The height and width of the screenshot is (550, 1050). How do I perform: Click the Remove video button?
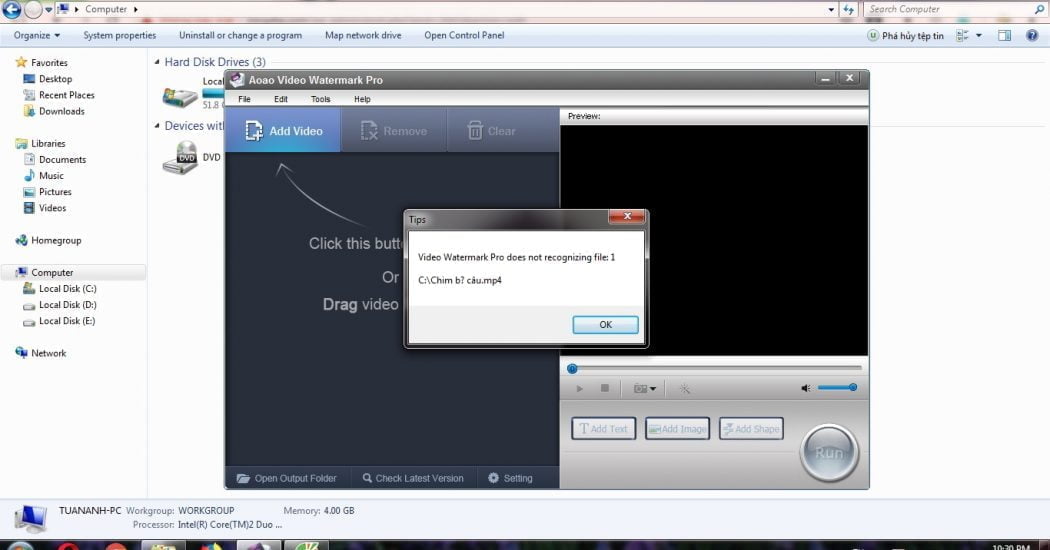[394, 131]
